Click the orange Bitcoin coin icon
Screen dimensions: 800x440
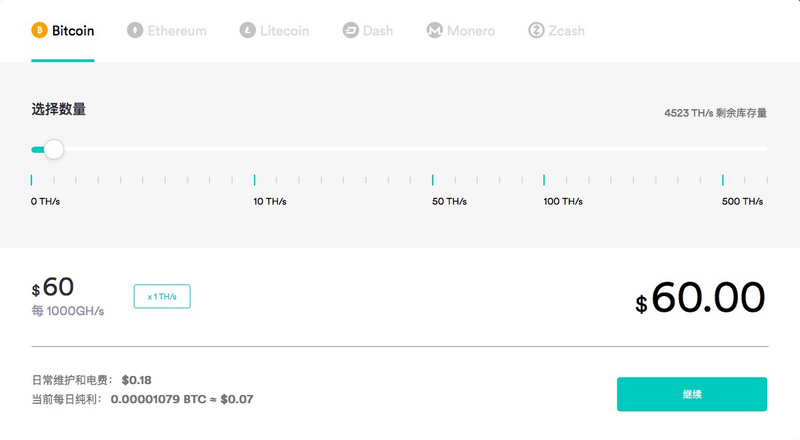[x=39, y=30]
